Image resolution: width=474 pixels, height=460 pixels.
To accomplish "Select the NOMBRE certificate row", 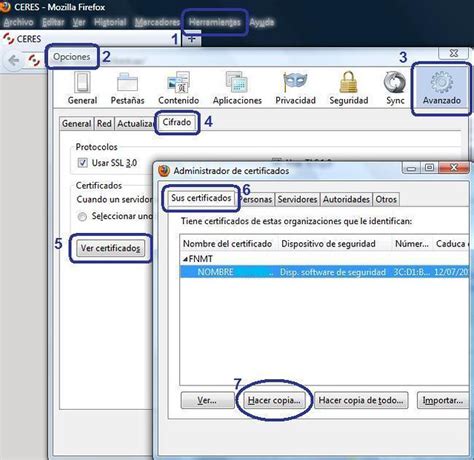I will tap(325, 272).
